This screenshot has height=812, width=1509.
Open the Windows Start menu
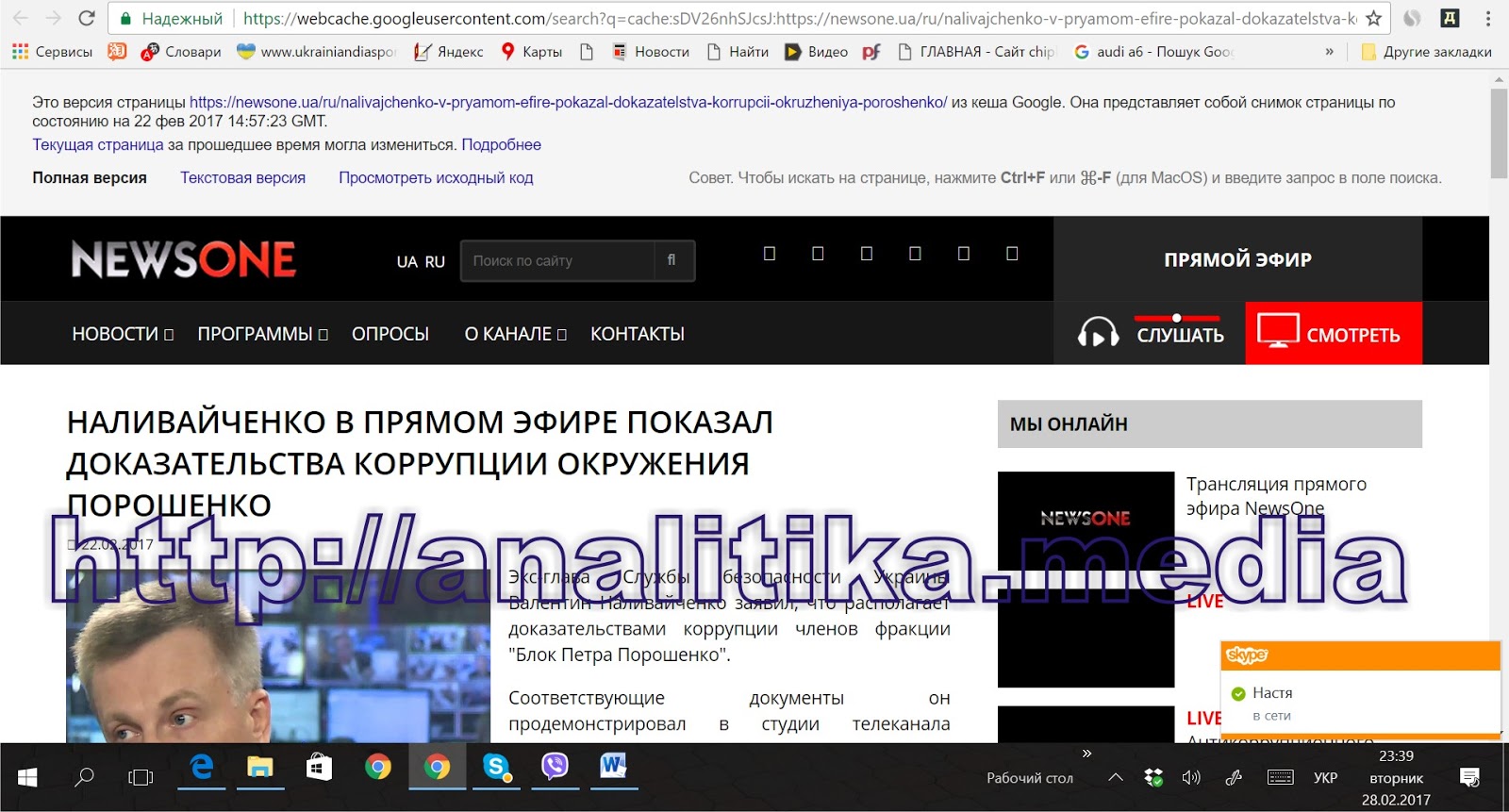[x=27, y=777]
